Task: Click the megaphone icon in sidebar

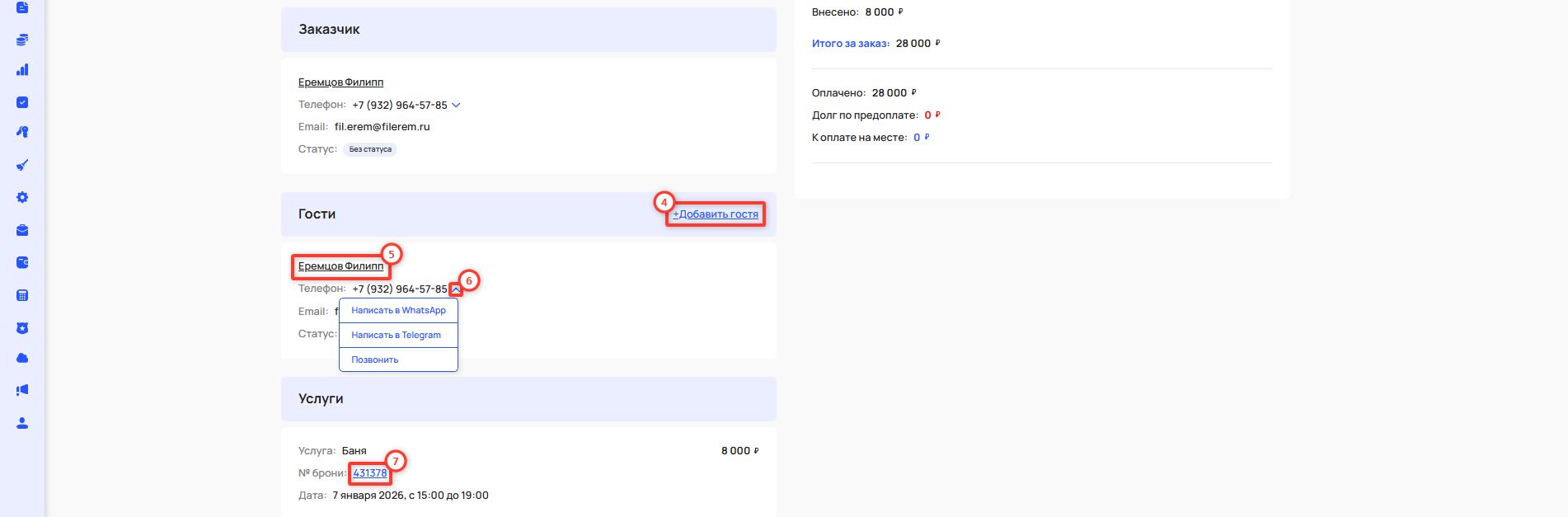Action: coord(22,390)
